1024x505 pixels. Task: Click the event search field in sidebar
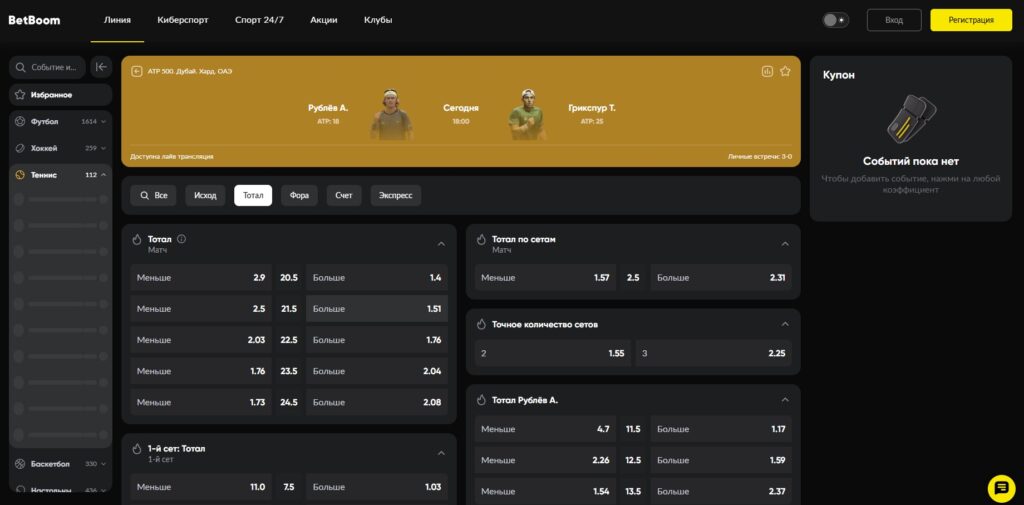coord(48,67)
